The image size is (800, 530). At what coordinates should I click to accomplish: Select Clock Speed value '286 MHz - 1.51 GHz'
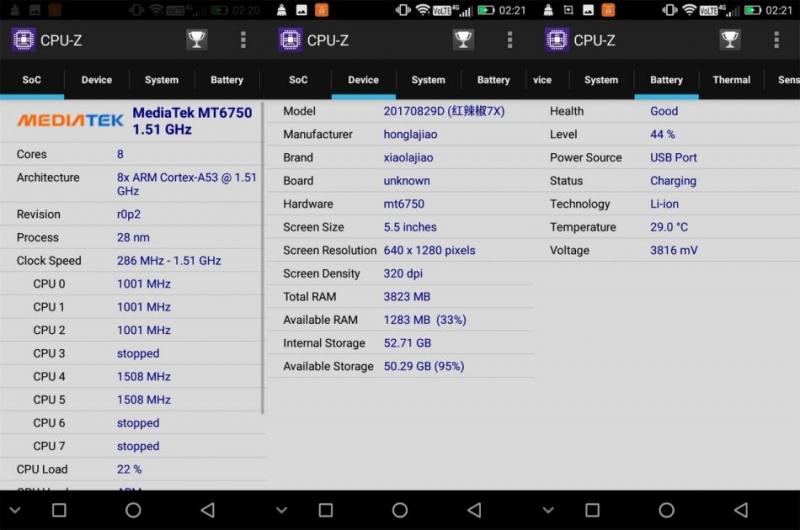coord(169,261)
